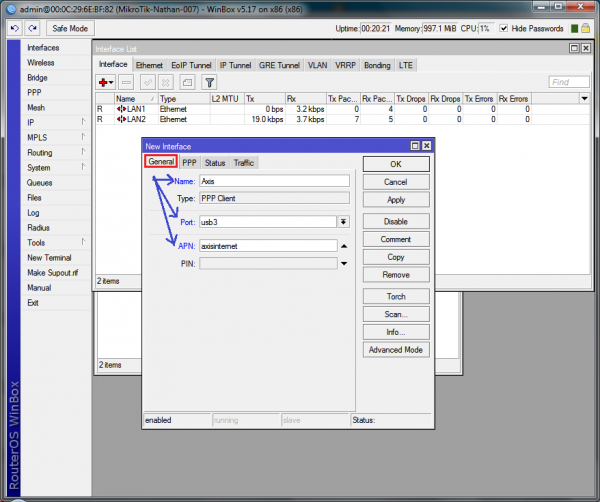Screen dimensions: 600x502
Task: Open the Bonding tab
Action: tap(377, 65)
